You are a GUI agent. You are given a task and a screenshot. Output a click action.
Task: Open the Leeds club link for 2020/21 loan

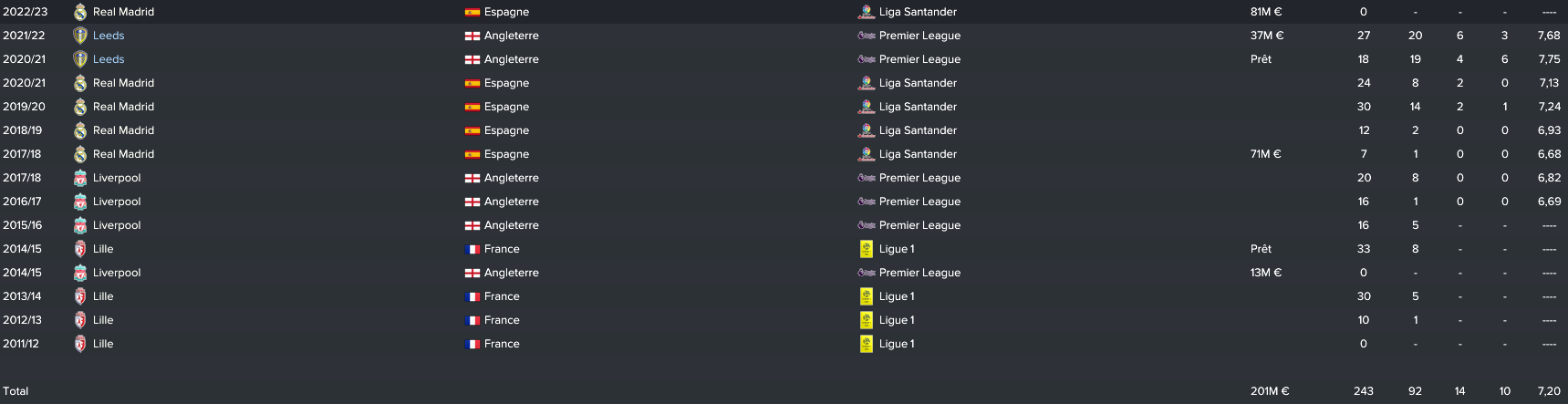(x=109, y=59)
